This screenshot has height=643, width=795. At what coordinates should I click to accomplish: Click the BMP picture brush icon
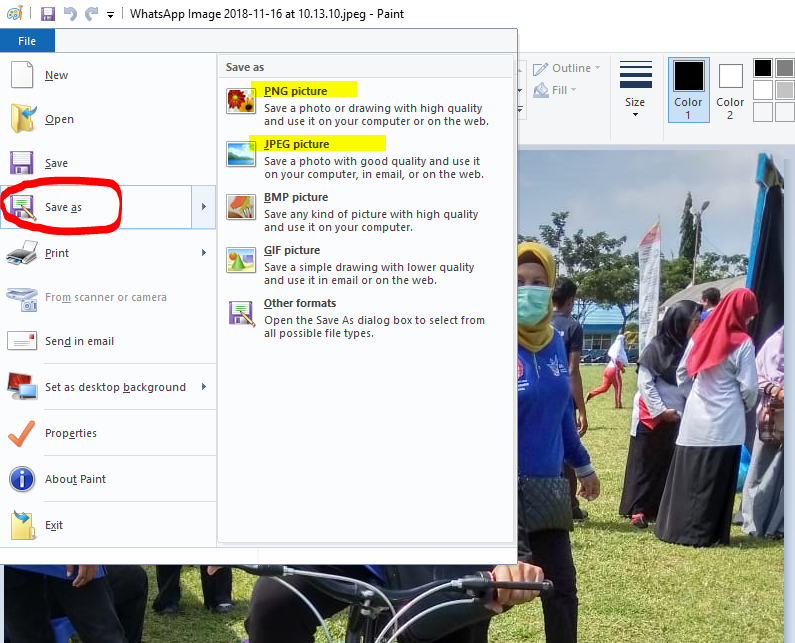point(241,207)
